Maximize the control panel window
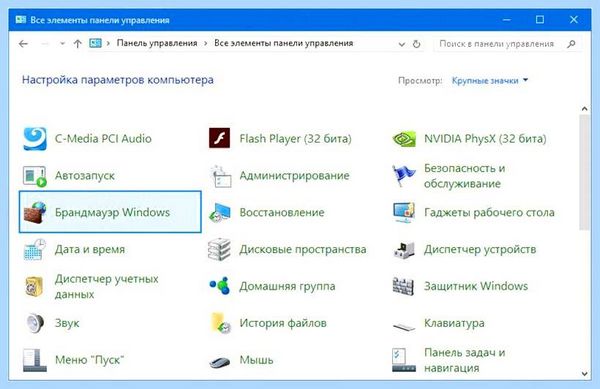 pos(540,20)
